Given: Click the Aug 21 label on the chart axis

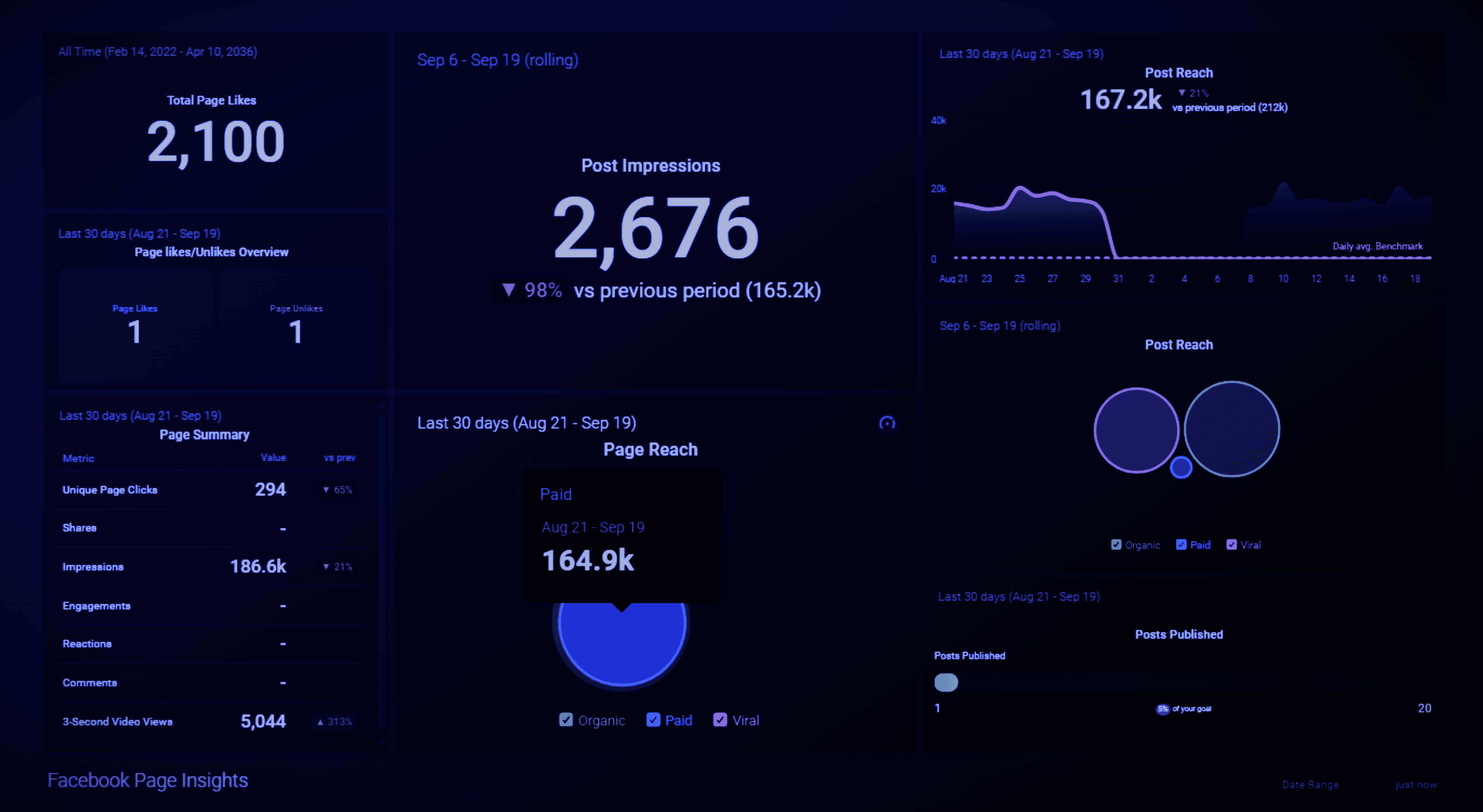Looking at the screenshot, I should [953, 279].
